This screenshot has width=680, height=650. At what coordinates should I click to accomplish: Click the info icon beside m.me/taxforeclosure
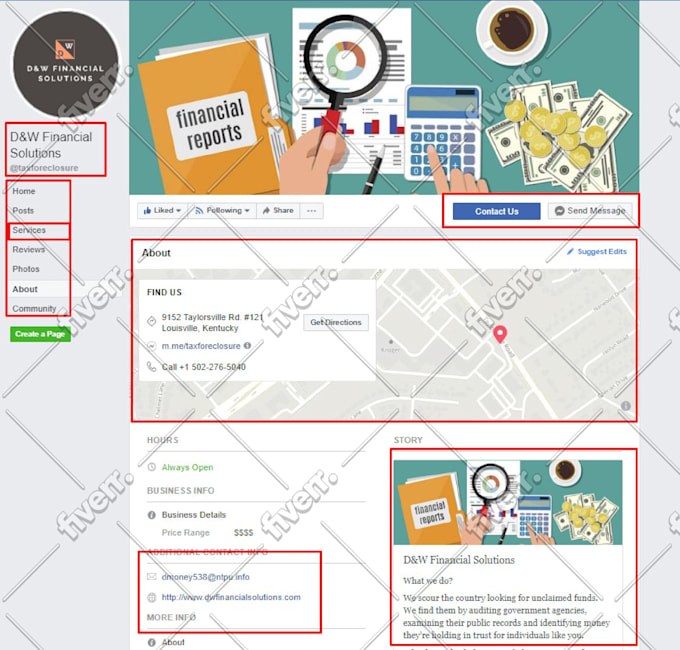(x=247, y=346)
